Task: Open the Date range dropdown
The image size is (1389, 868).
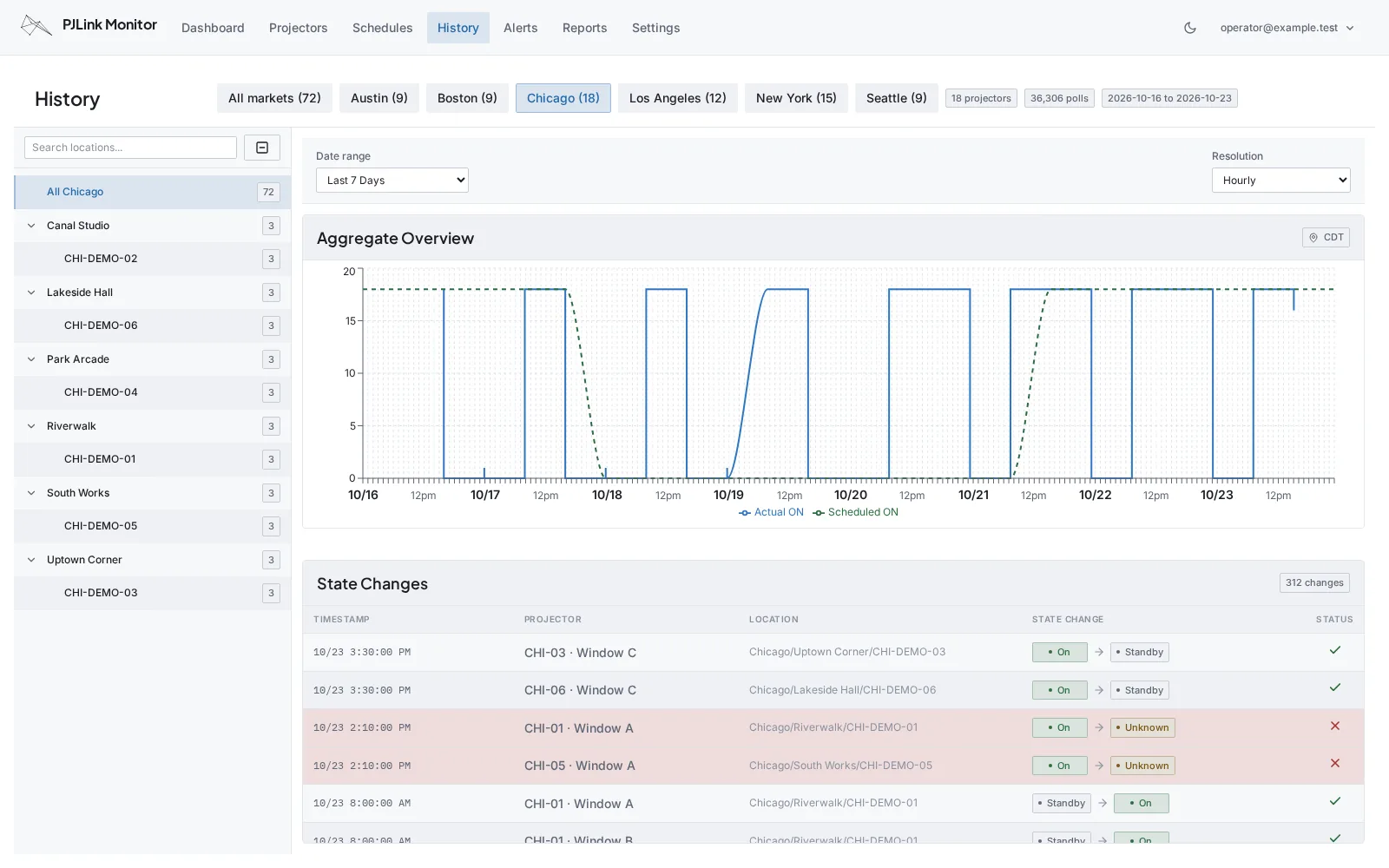Action: tap(392, 181)
